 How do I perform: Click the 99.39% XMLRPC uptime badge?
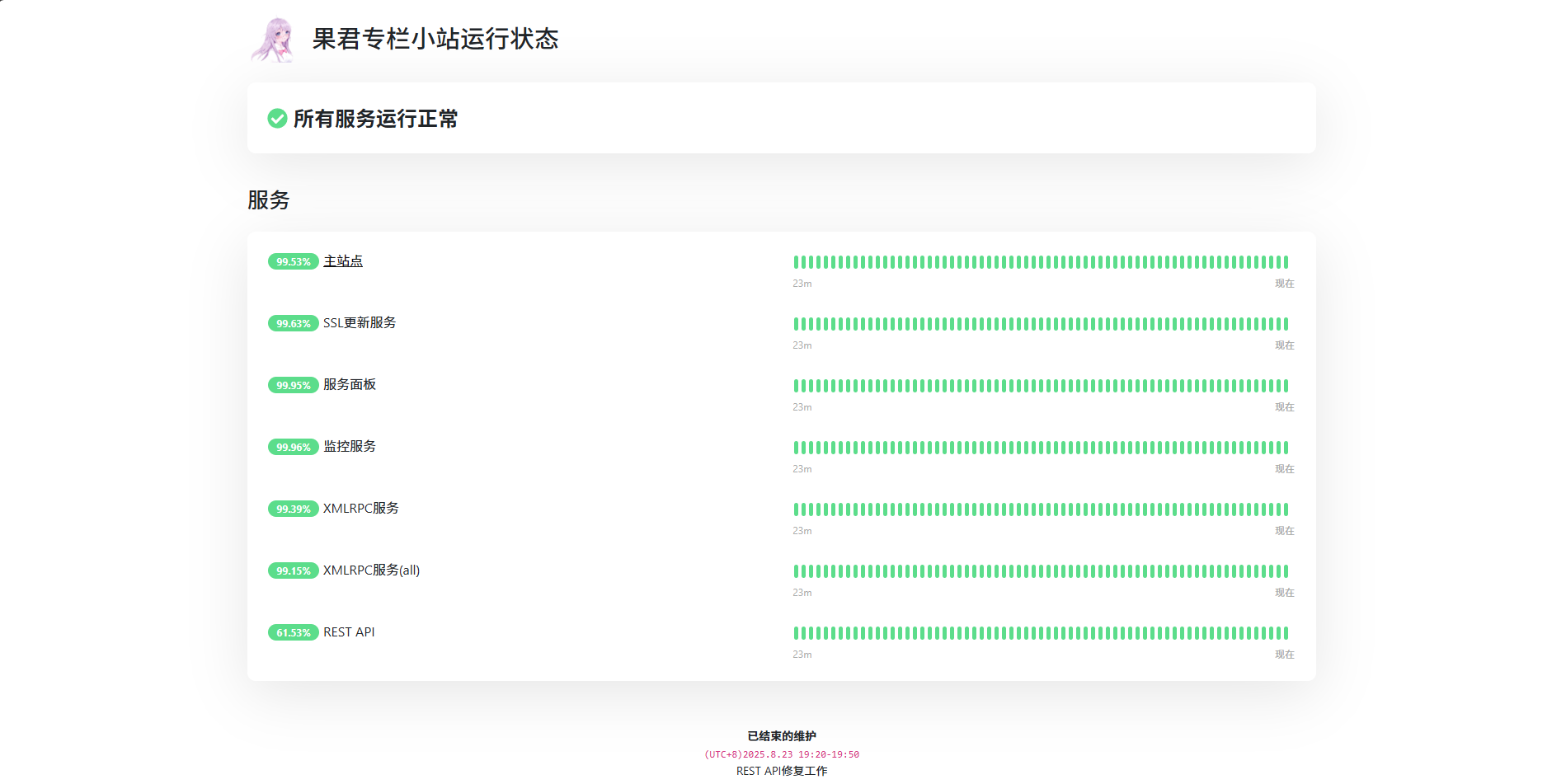(293, 509)
